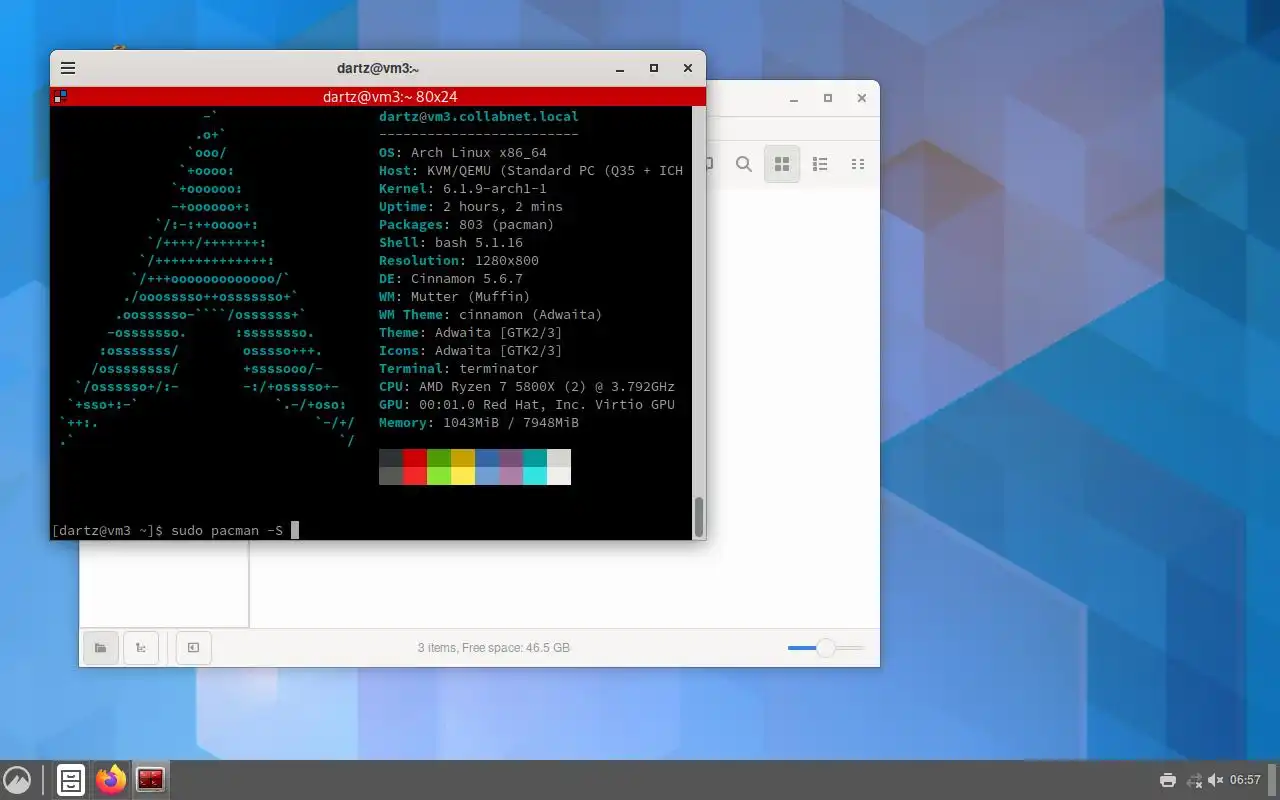Switch file manager to icon grid view
Screen dimensions: 1280x800
click(782, 164)
